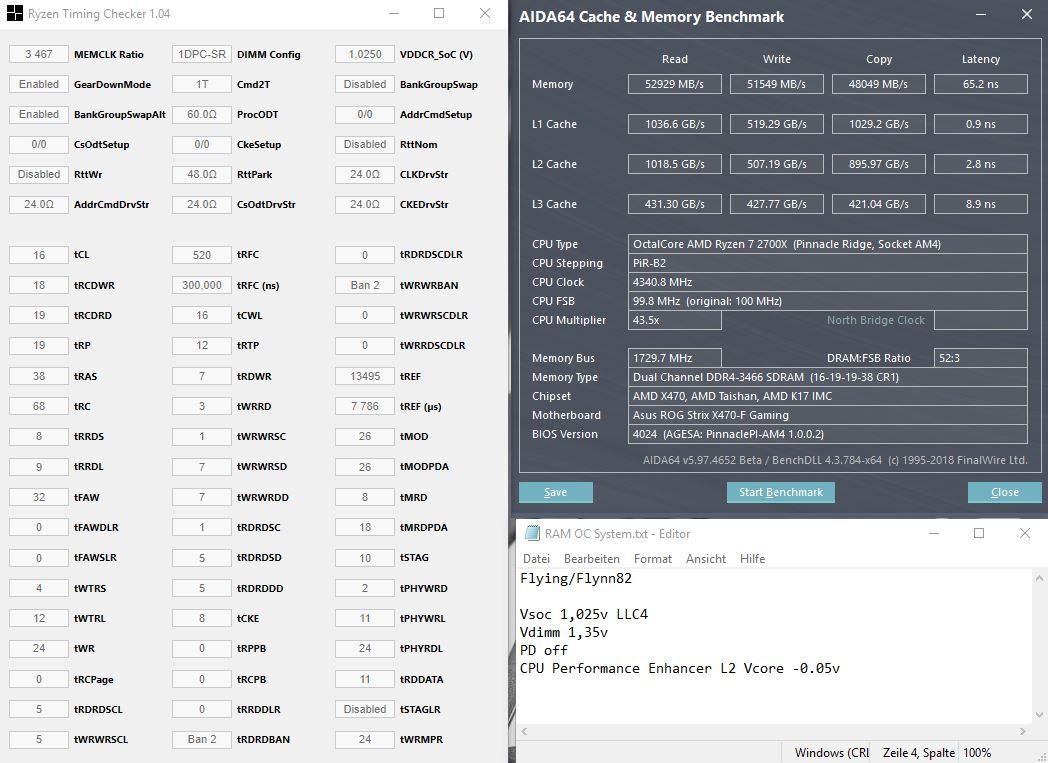The image size is (1048, 763).
Task: Click the GearDownMode Enabled field
Action: (39, 84)
